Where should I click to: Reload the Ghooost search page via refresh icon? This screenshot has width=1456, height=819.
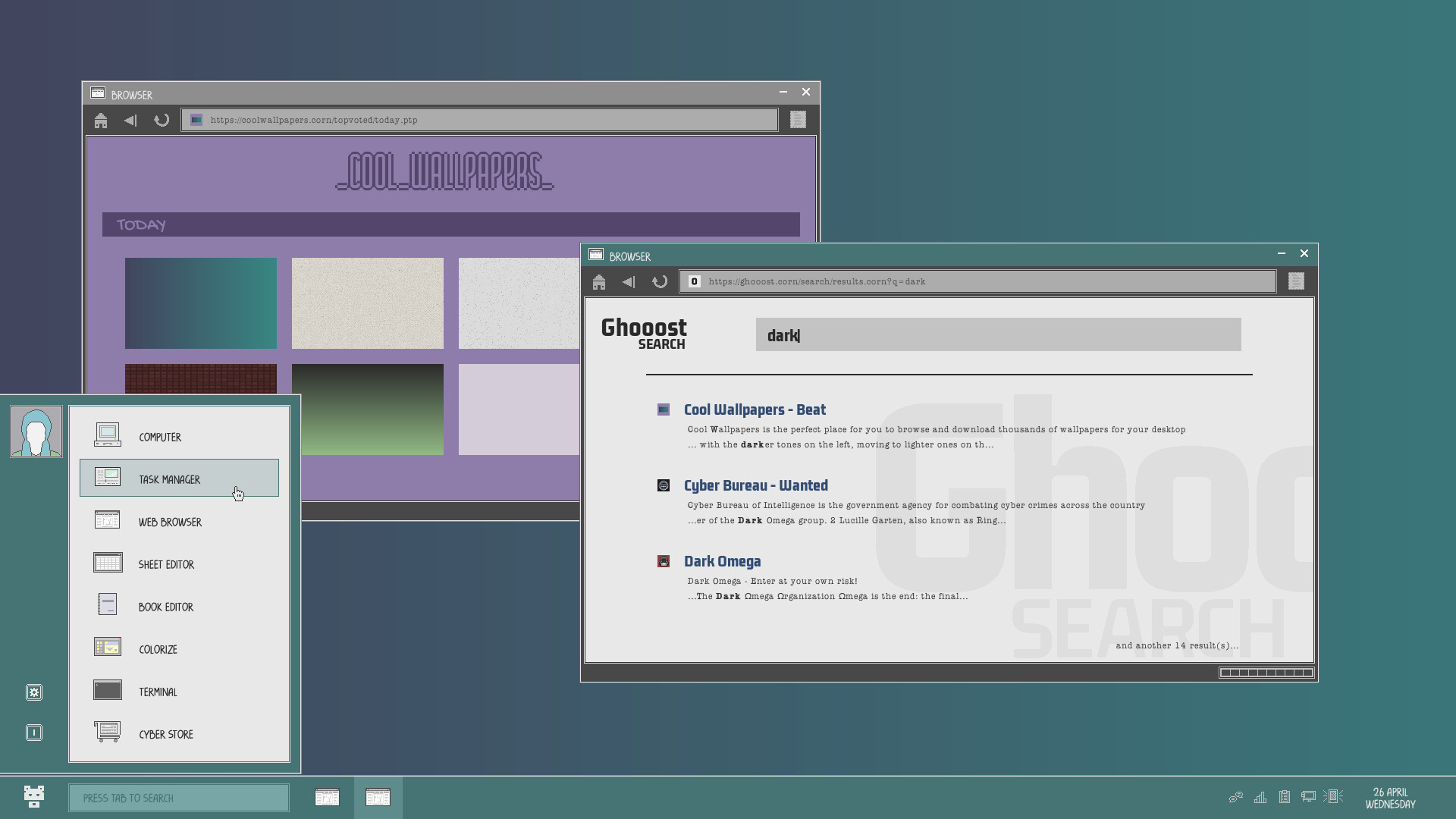point(659,281)
